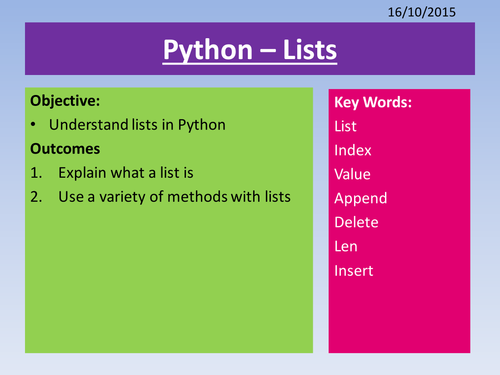Select the Key Words: heading

[373, 102]
